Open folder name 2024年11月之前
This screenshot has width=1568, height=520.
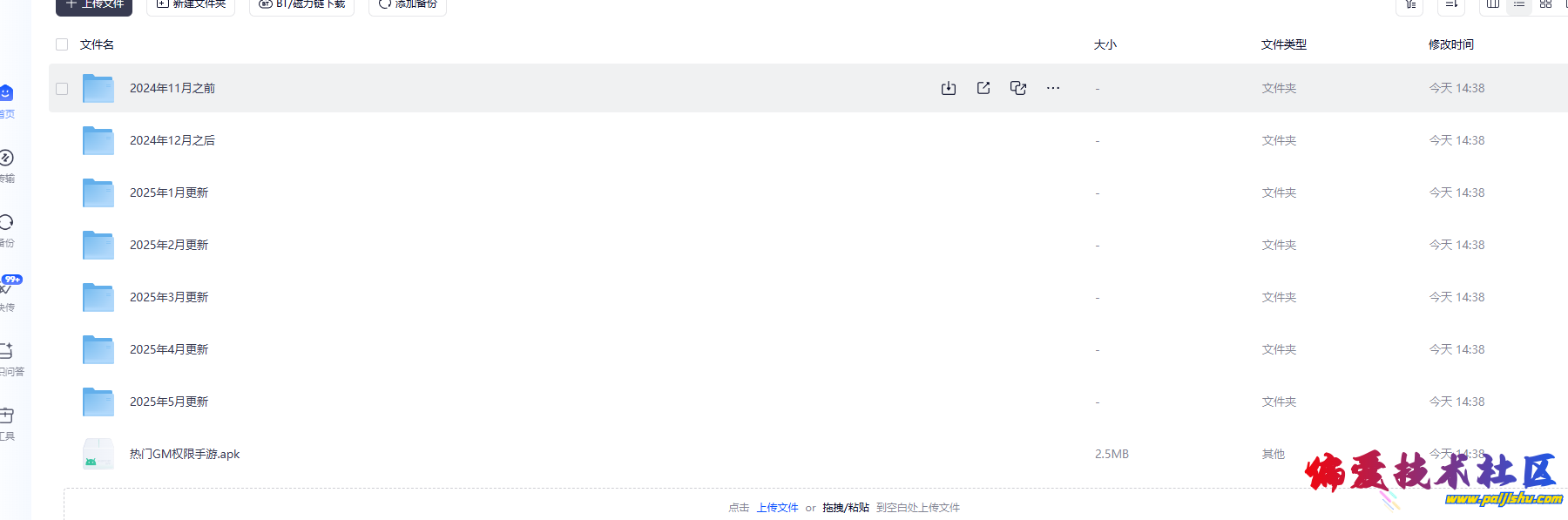[172, 88]
